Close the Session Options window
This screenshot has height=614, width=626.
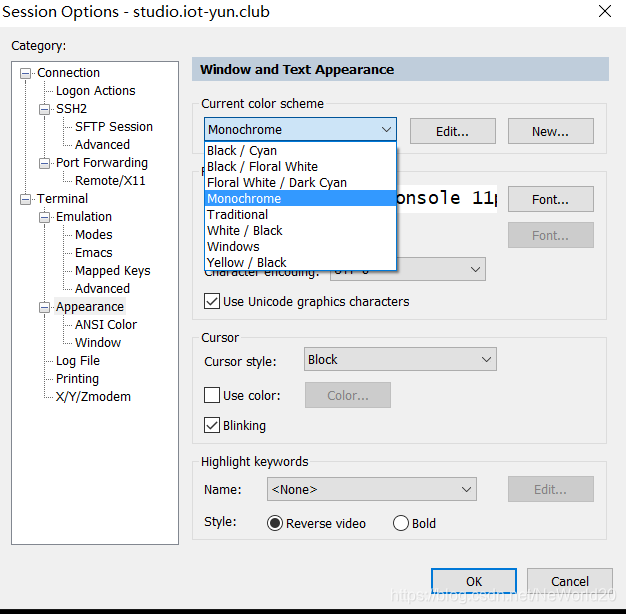point(605,11)
